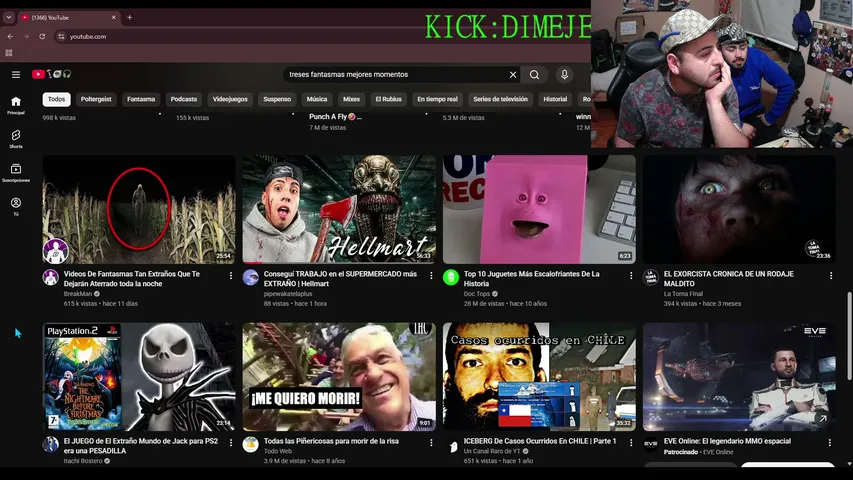Select the Todos filter chip
Viewport: 853px width, 480px height.
click(56, 99)
